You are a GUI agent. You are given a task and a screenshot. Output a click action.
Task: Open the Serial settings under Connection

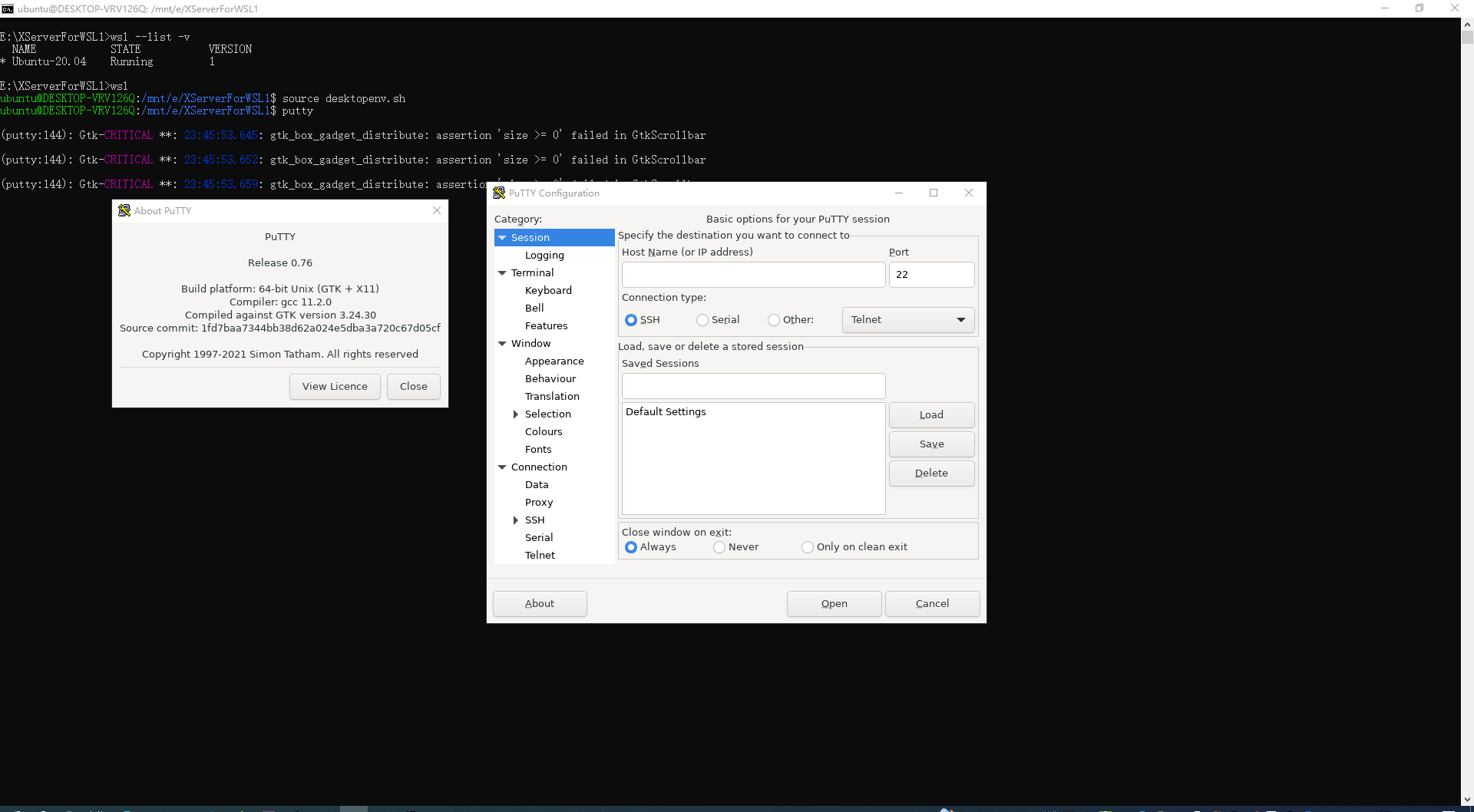coord(539,538)
